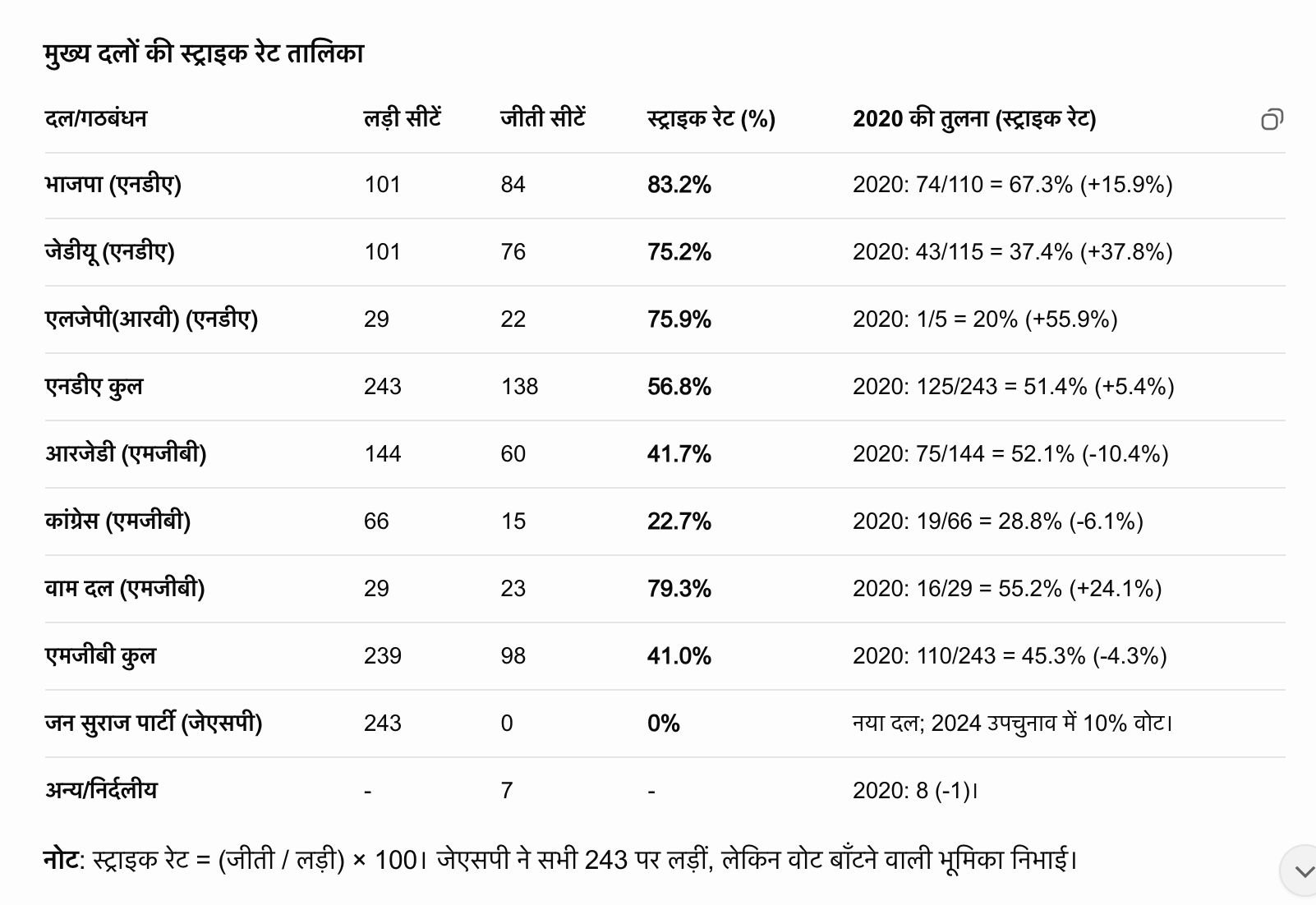The width and height of the screenshot is (1316, 905).
Task: Click the 'लड़ी सीटें' column header
Action: click(403, 119)
